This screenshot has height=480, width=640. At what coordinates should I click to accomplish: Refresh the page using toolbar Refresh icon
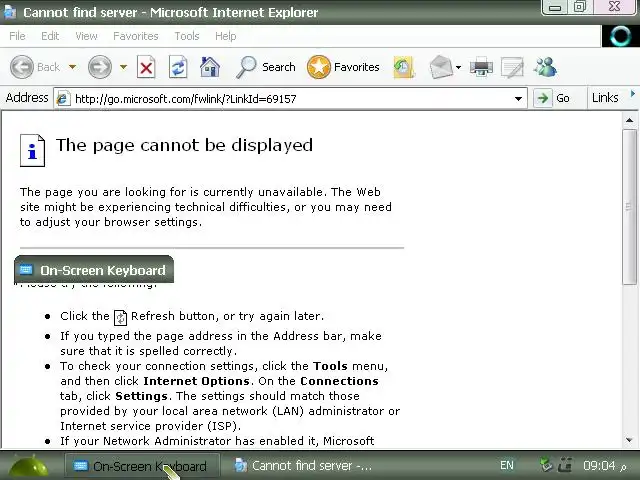point(178,67)
